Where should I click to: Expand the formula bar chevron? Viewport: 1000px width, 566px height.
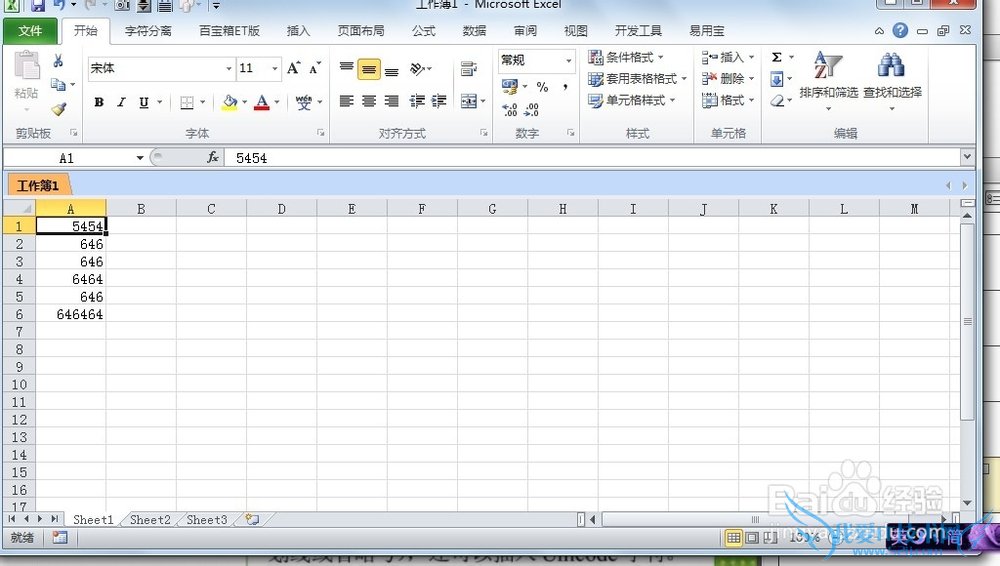click(x=967, y=156)
